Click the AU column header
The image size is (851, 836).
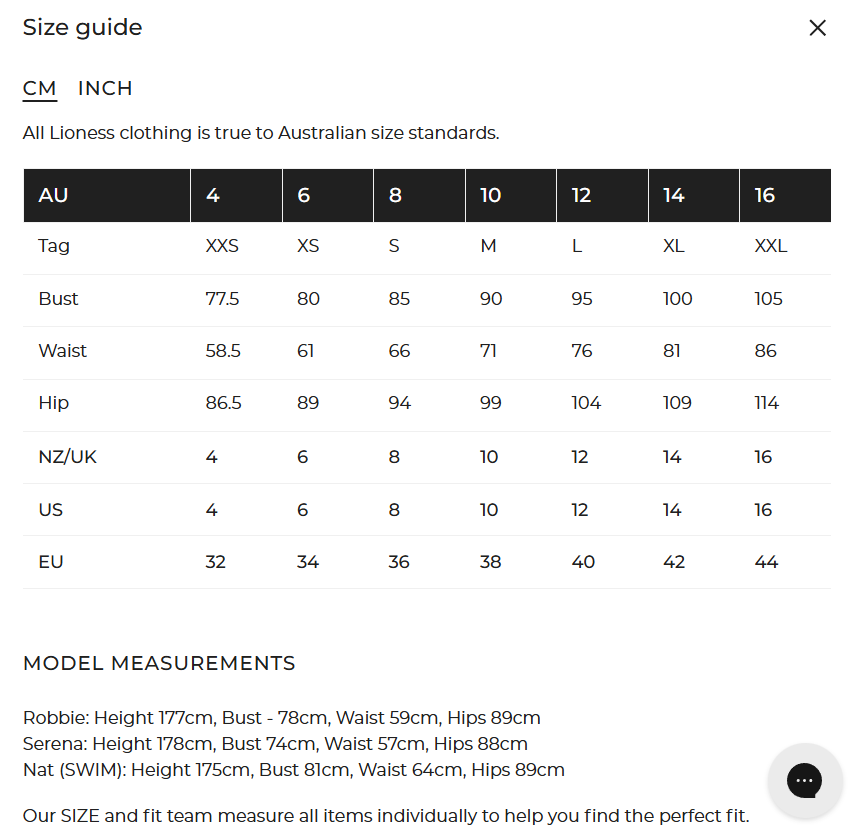click(x=53, y=195)
